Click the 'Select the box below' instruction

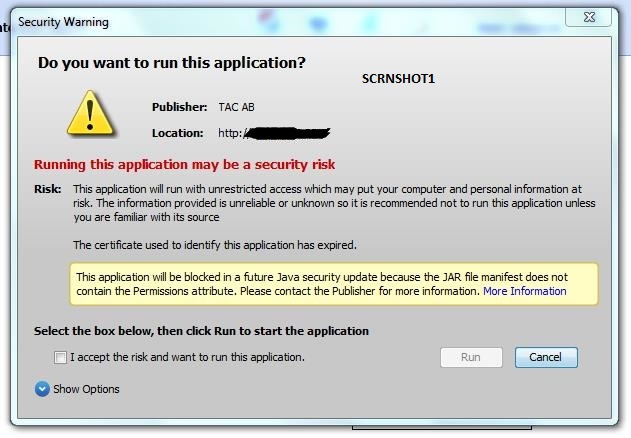tap(201, 331)
